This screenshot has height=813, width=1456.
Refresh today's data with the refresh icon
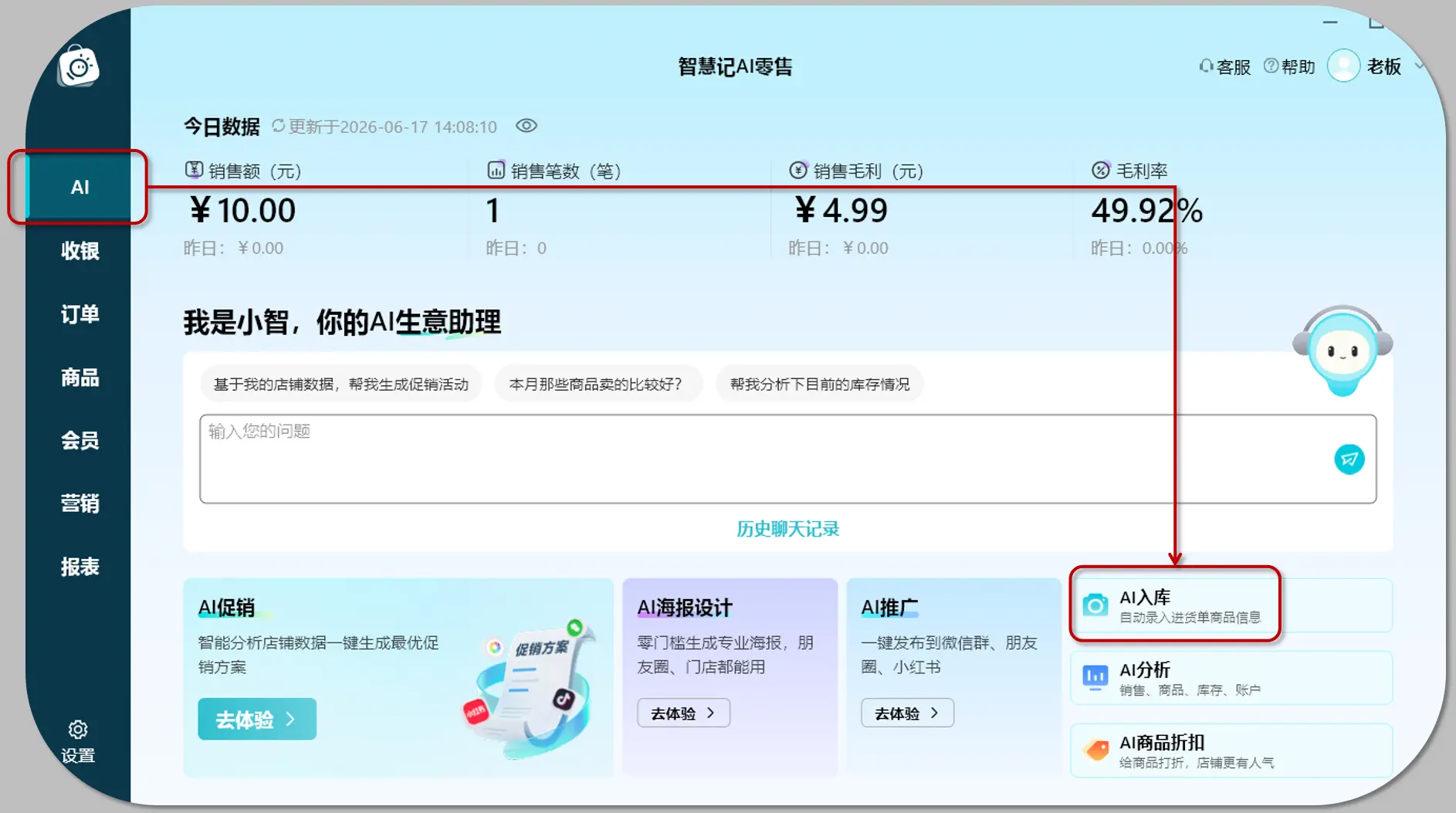pyautogui.click(x=278, y=126)
